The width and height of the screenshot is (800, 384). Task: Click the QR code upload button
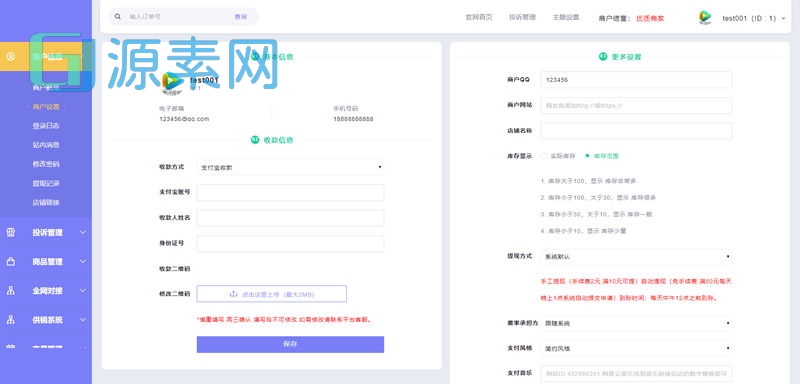[271, 294]
